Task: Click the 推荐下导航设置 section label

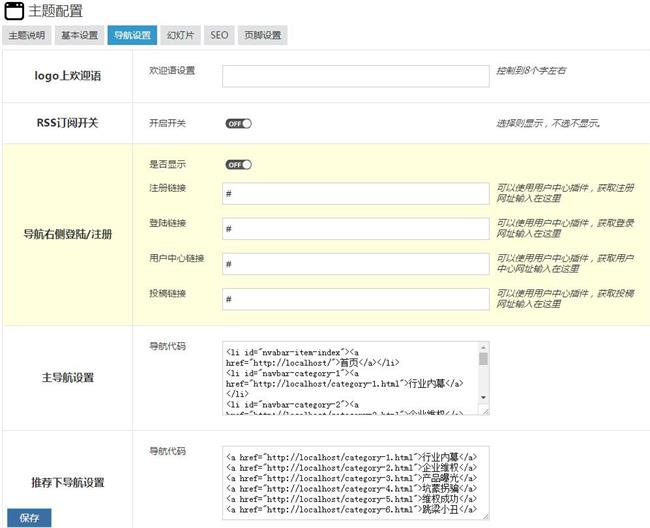Action: [68, 482]
